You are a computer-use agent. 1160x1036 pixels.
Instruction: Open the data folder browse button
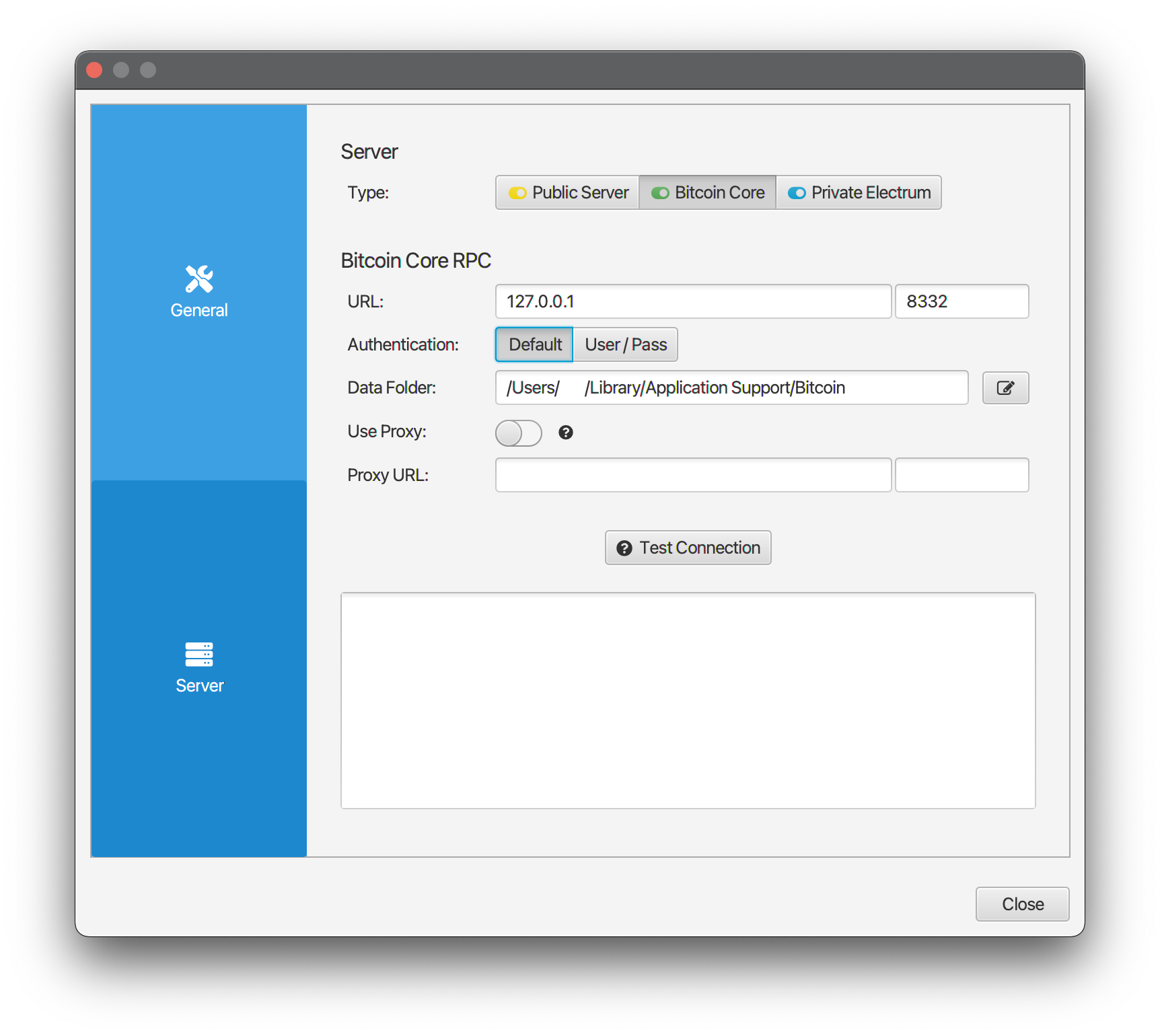pos(1005,387)
